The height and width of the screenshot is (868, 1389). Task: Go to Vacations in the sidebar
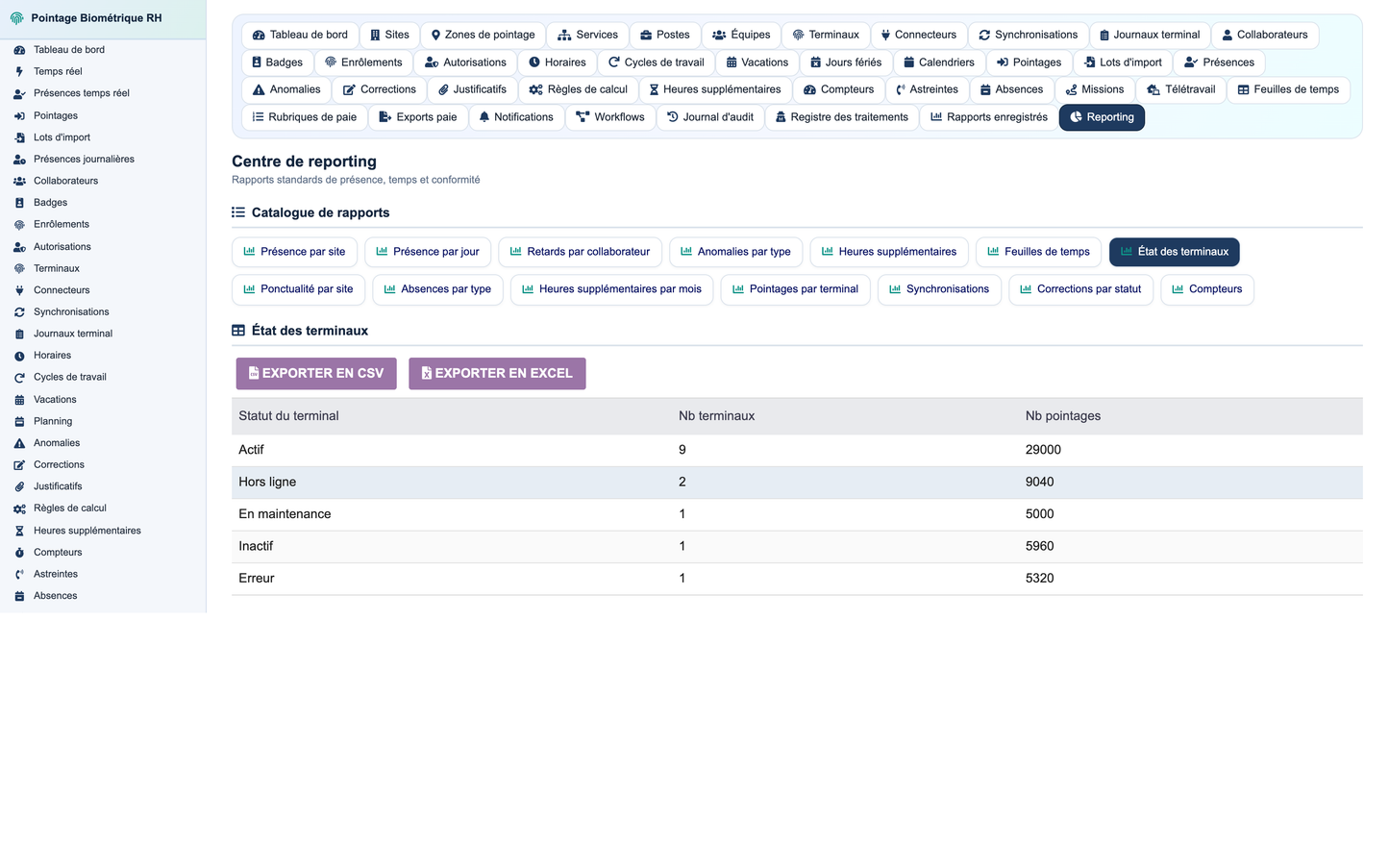point(103,400)
